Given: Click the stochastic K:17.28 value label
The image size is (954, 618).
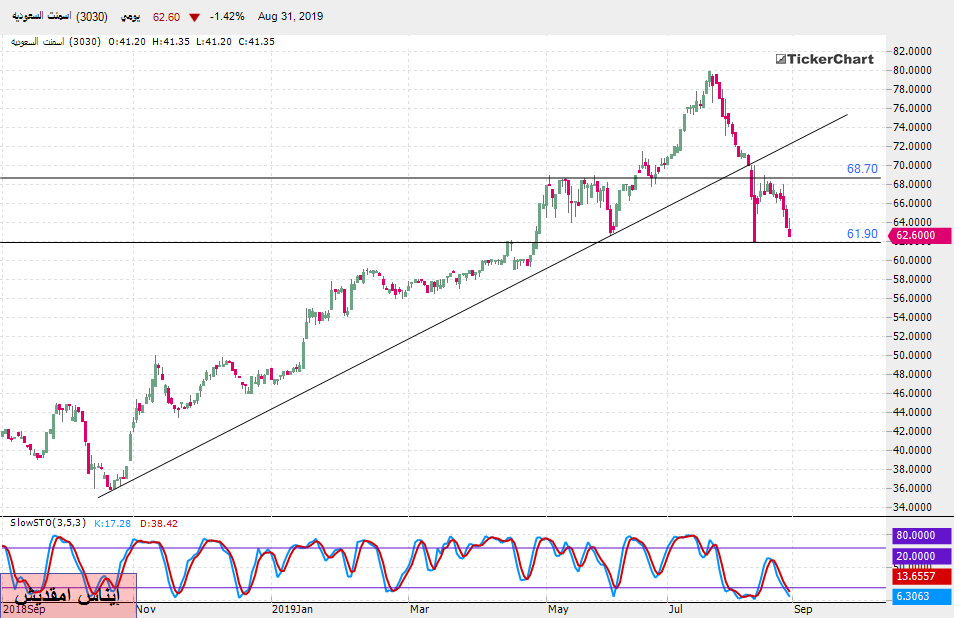Looking at the screenshot, I should pos(112,523).
